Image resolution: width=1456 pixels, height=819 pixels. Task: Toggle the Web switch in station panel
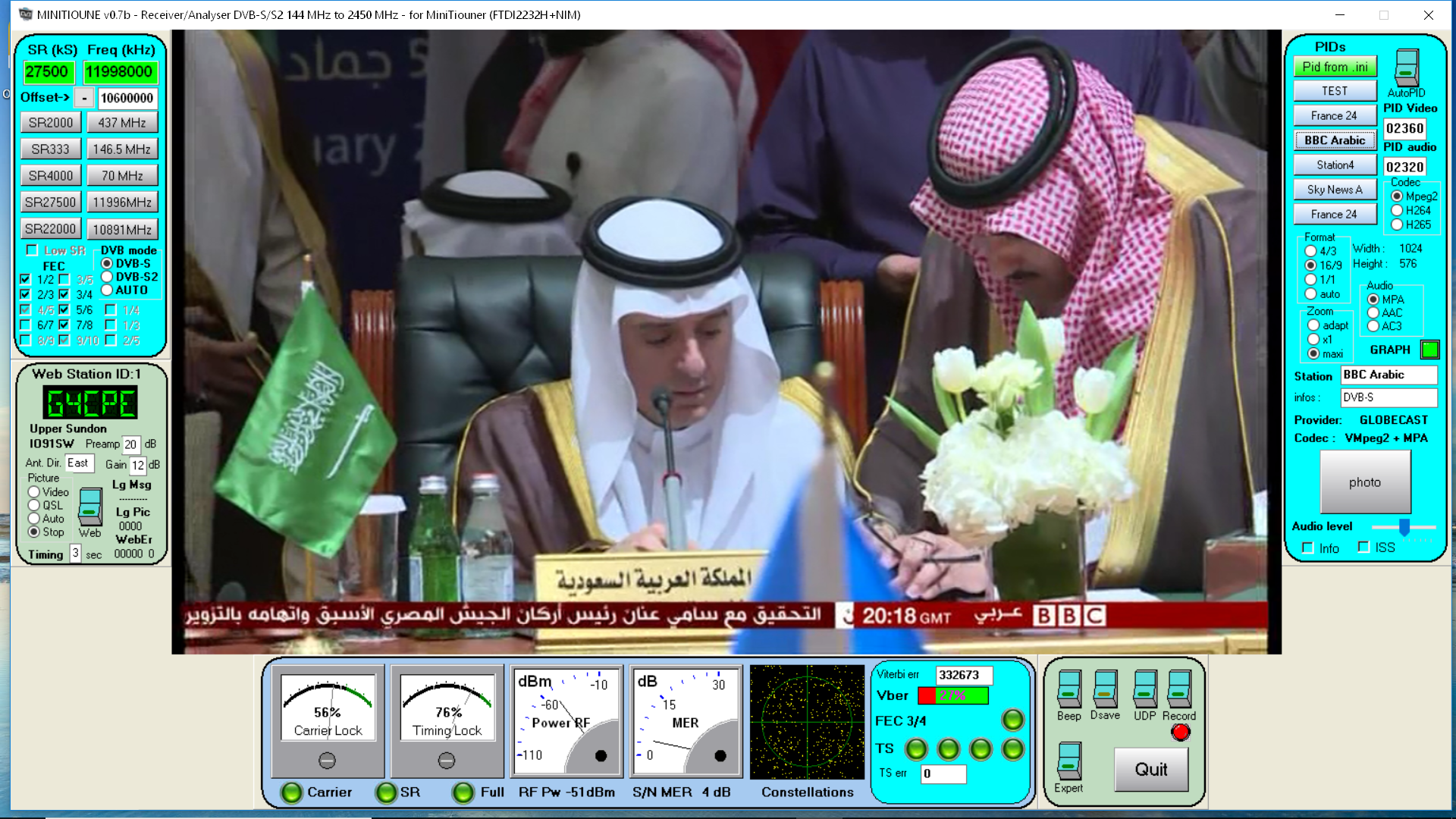pos(90,507)
